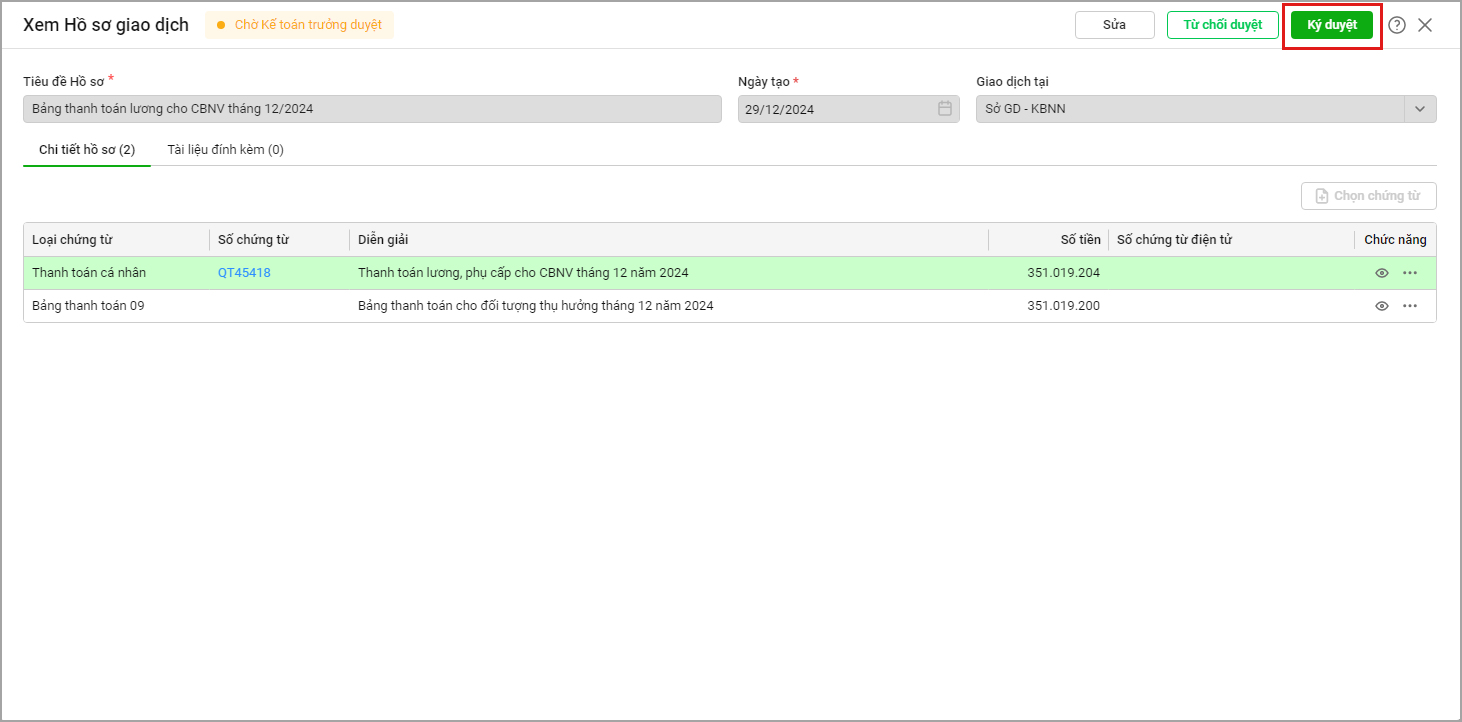Click the Tiêu đề Hồ sơ input field
This screenshot has height=722, width=1462.
(x=372, y=109)
